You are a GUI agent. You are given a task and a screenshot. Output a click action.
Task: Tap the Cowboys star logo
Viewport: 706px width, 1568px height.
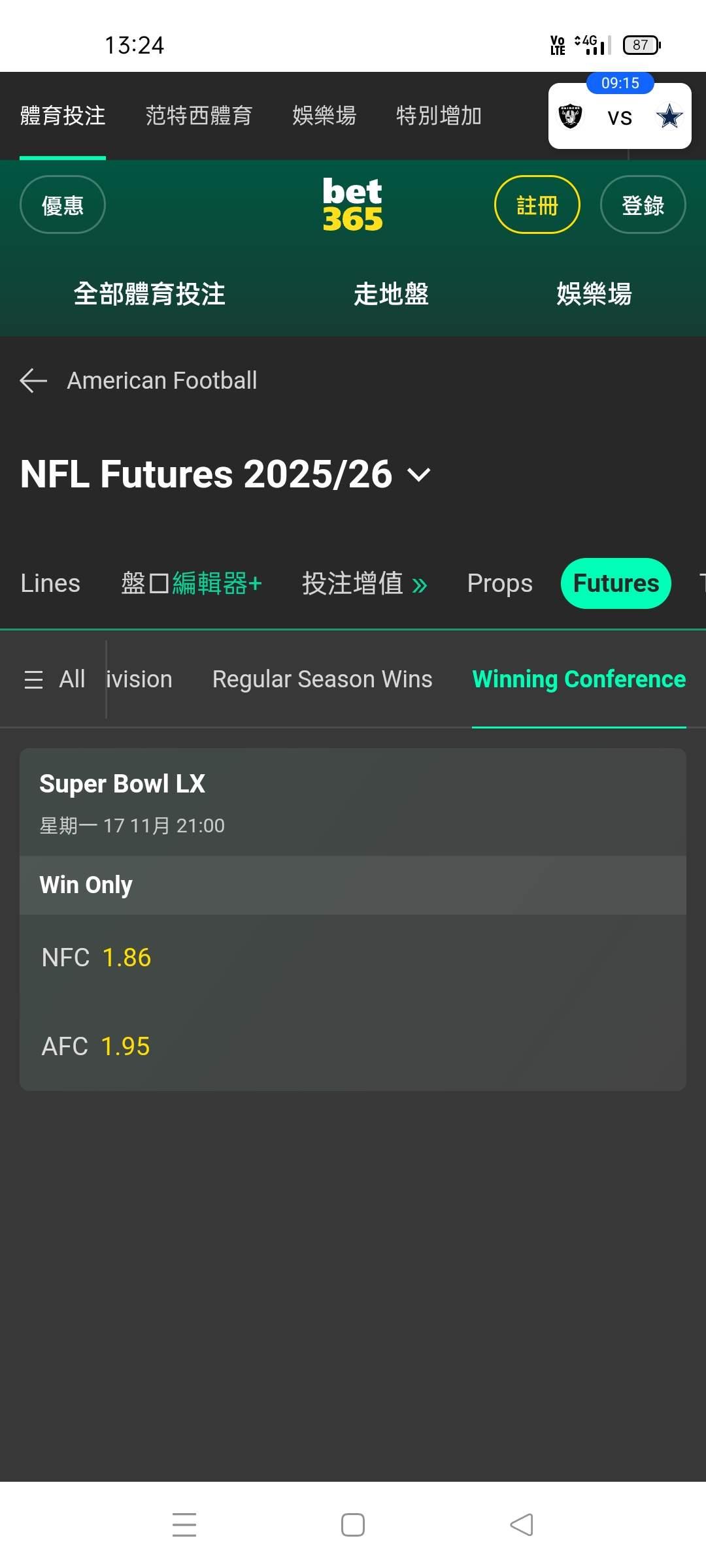click(x=669, y=117)
